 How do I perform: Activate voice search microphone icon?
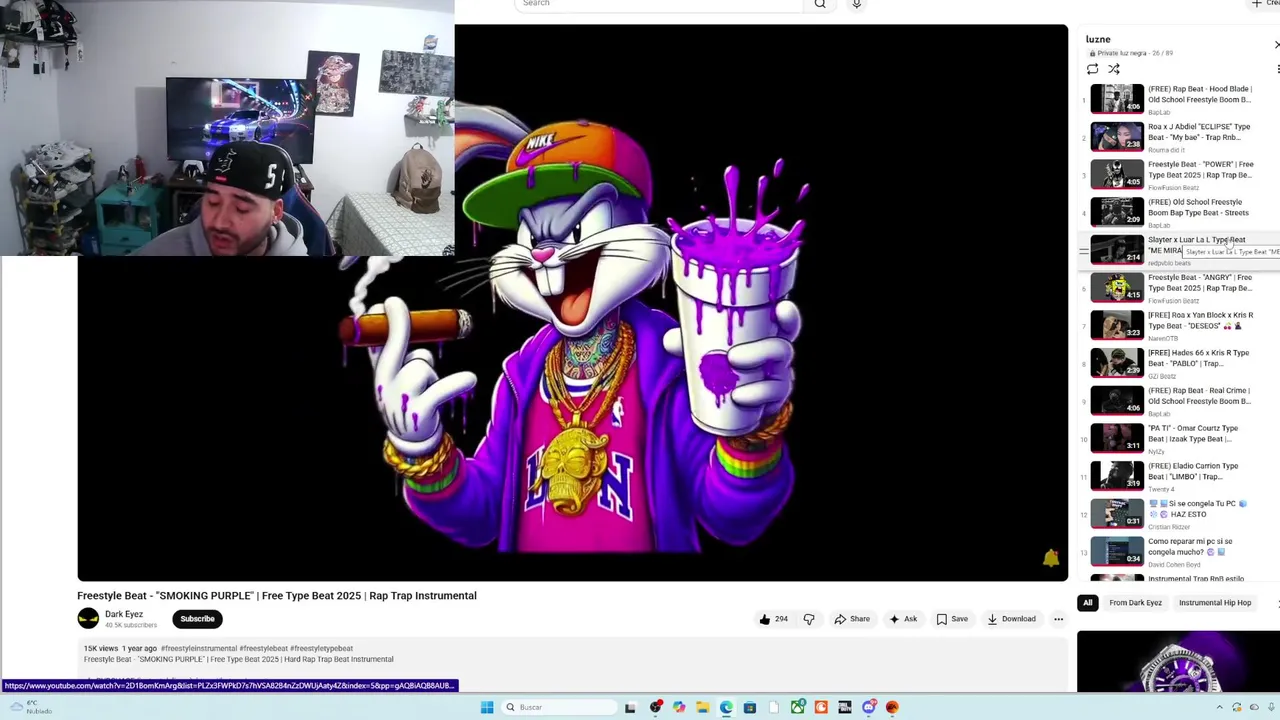click(x=856, y=4)
